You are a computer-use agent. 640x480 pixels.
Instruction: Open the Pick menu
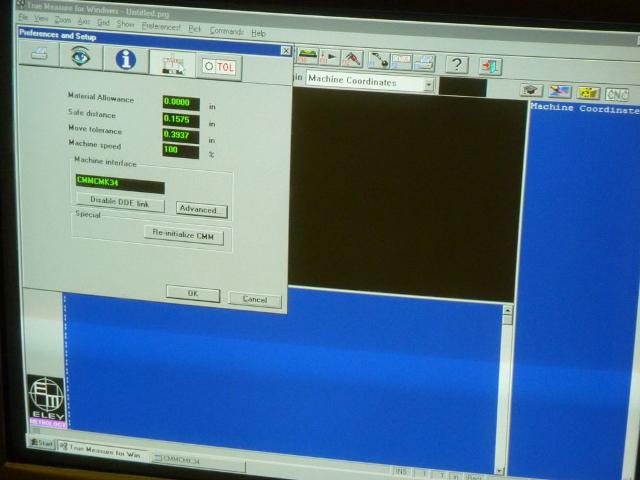195,29
